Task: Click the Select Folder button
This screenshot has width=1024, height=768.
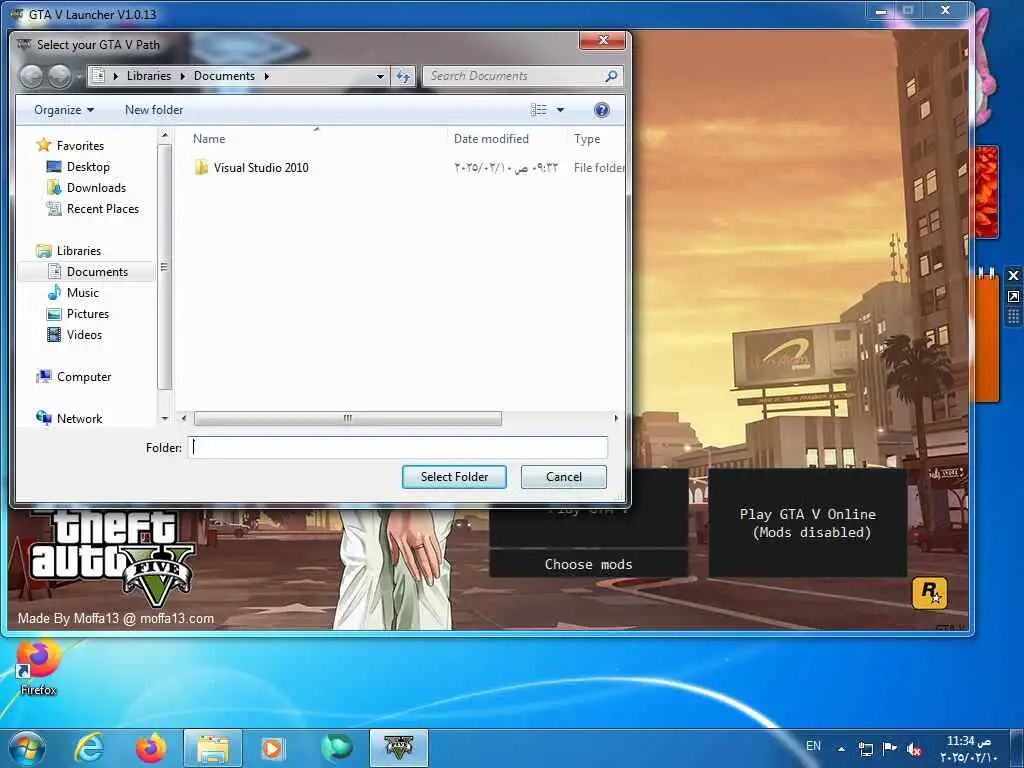Action: coord(454,477)
